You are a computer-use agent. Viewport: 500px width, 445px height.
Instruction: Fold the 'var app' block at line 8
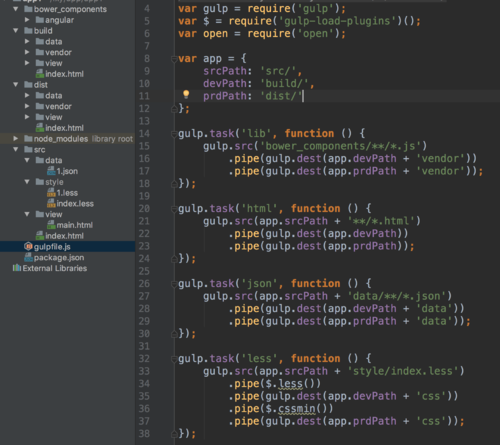tap(174, 59)
